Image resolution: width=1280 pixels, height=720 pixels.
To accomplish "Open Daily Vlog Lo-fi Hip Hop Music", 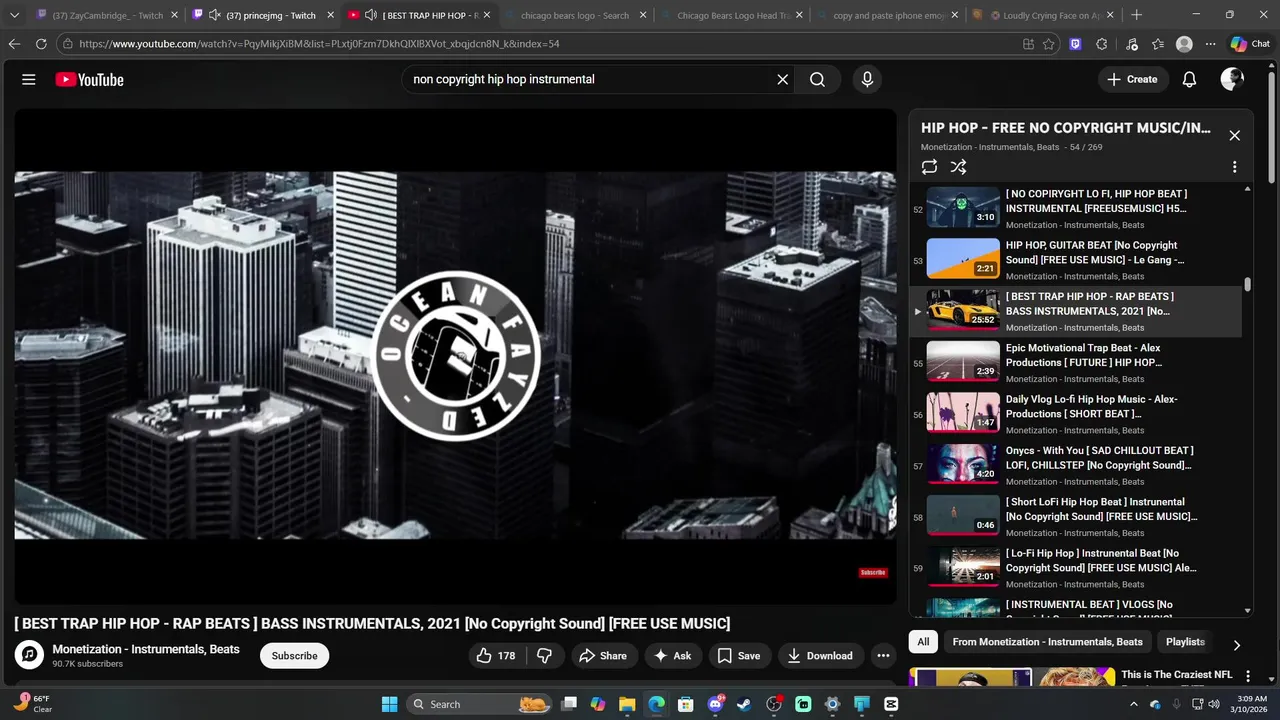I will click(x=1075, y=414).
